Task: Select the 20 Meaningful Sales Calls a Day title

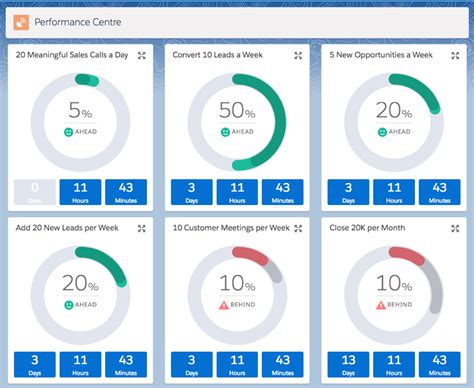Action: tap(72, 55)
